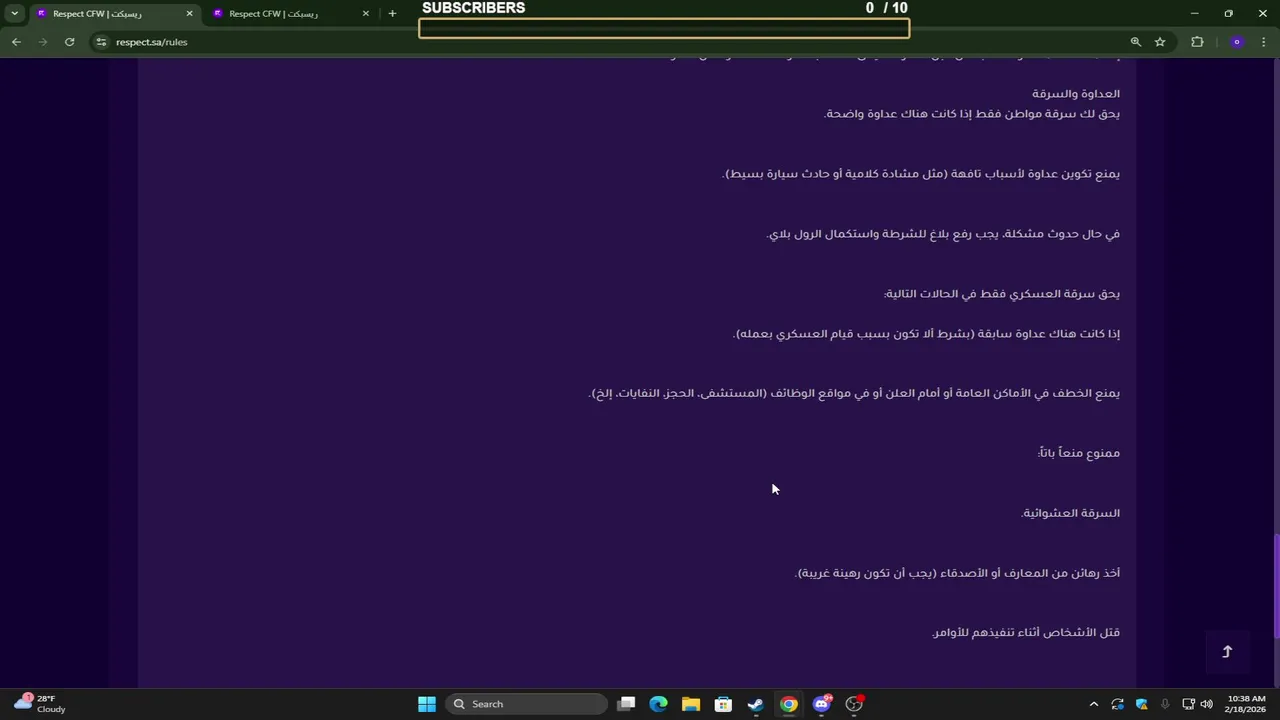The height and width of the screenshot is (720, 1280).
Task: Open the Windows Start menu
Action: coord(427,704)
